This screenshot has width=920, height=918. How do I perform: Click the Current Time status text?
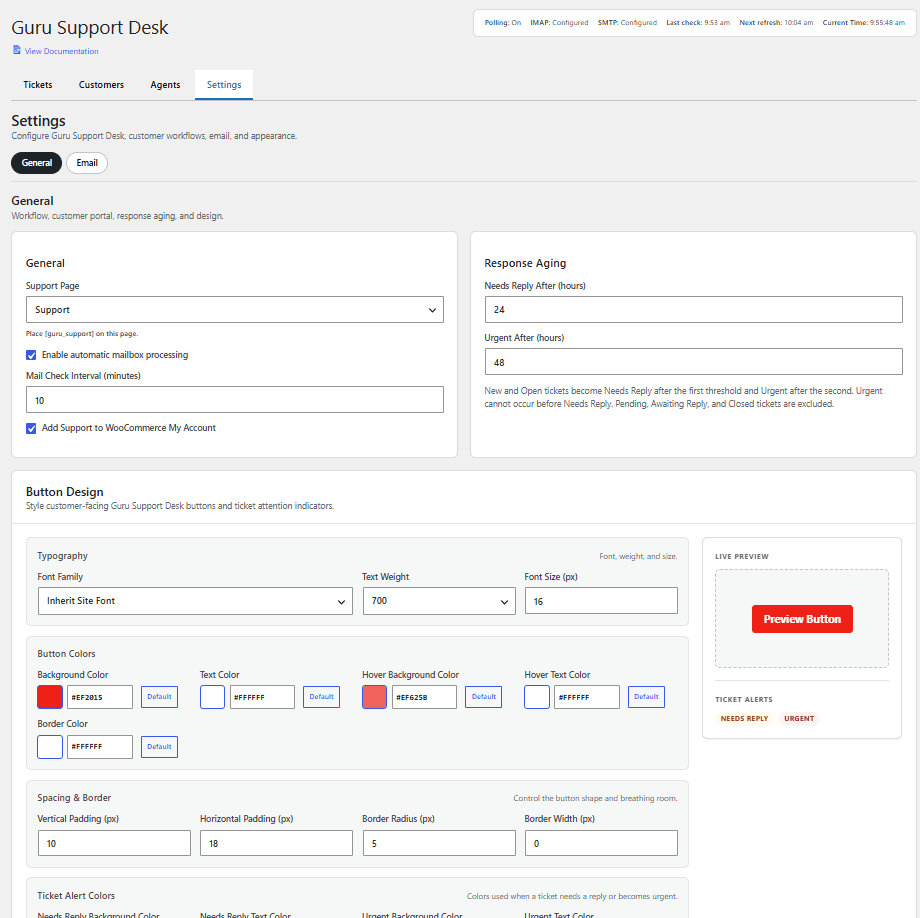click(x=864, y=23)
